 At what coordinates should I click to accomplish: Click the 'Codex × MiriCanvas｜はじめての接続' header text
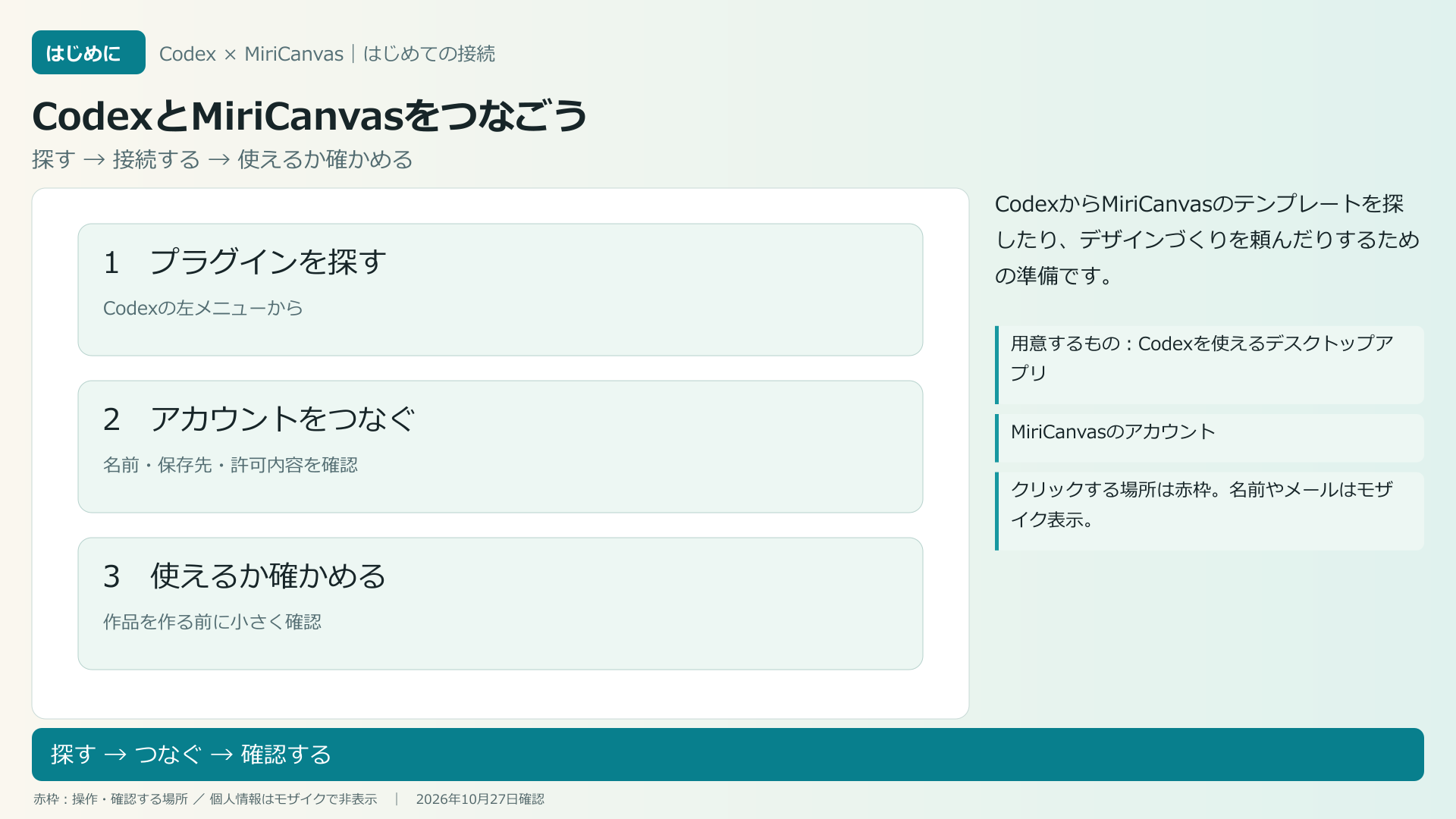point(327,54)
